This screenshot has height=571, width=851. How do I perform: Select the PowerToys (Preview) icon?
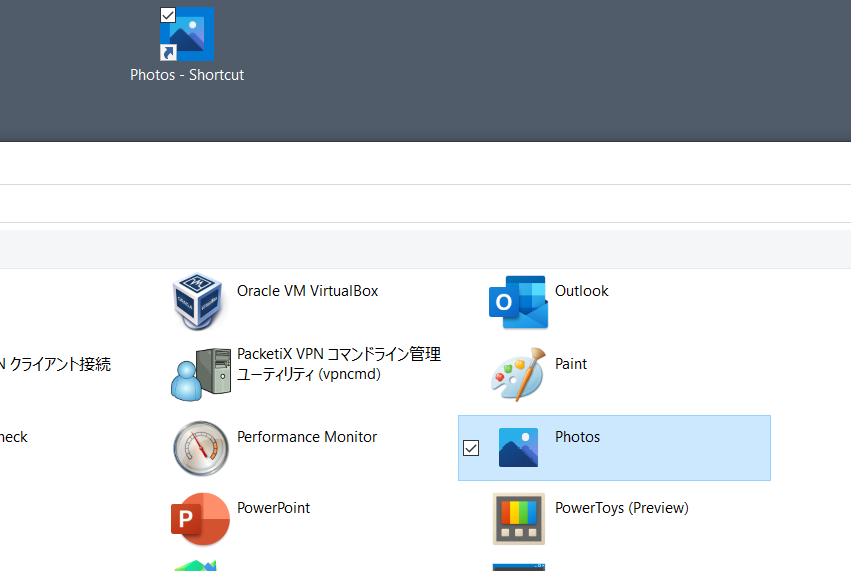(519, 519)
